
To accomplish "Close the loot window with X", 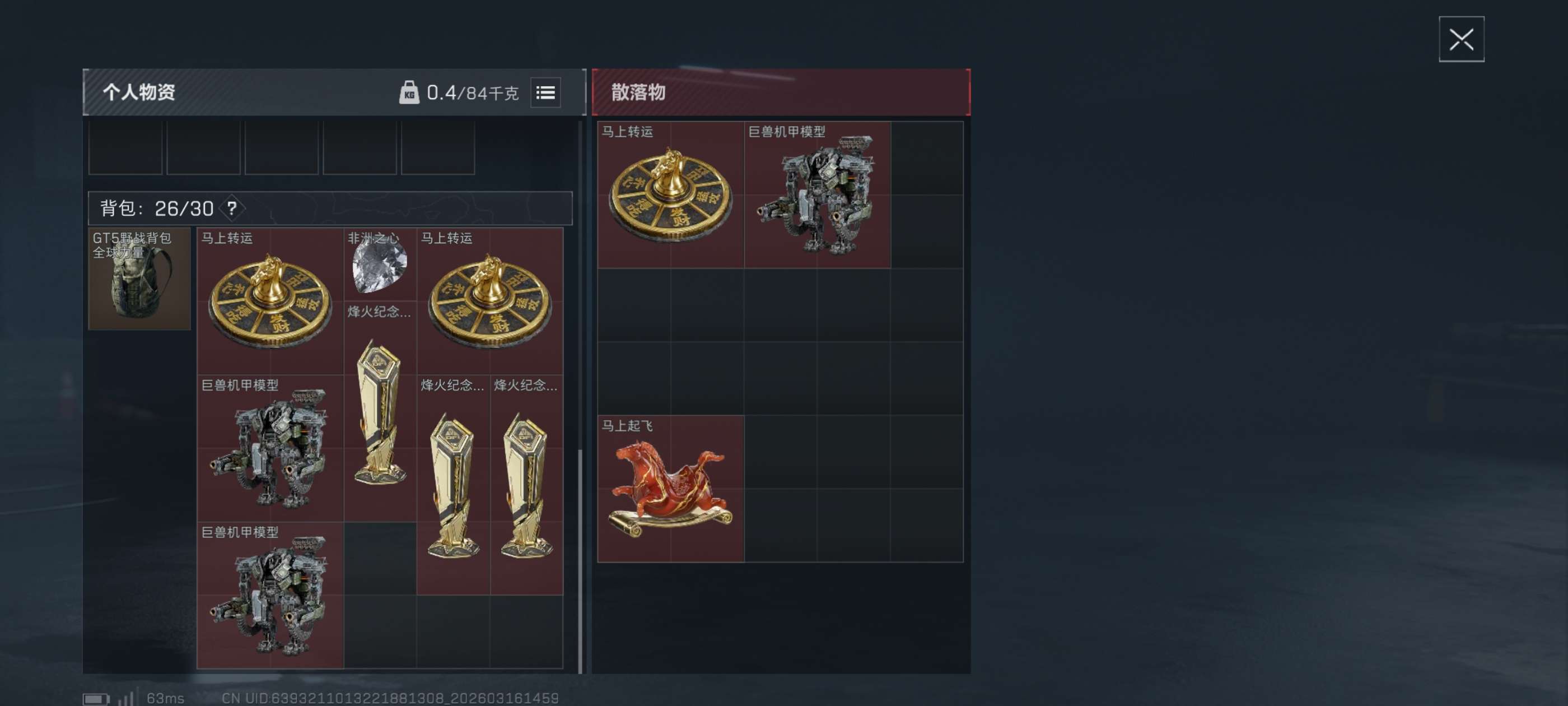I will 1461,40.
